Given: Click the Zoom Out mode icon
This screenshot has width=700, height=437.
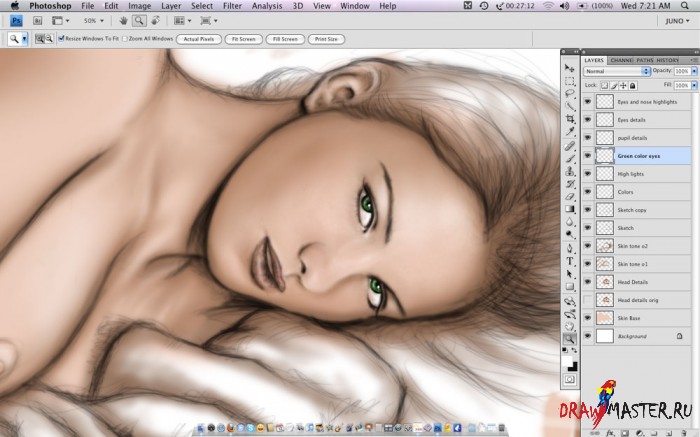Looking at the screenshot, I should (x=49, y=39).
